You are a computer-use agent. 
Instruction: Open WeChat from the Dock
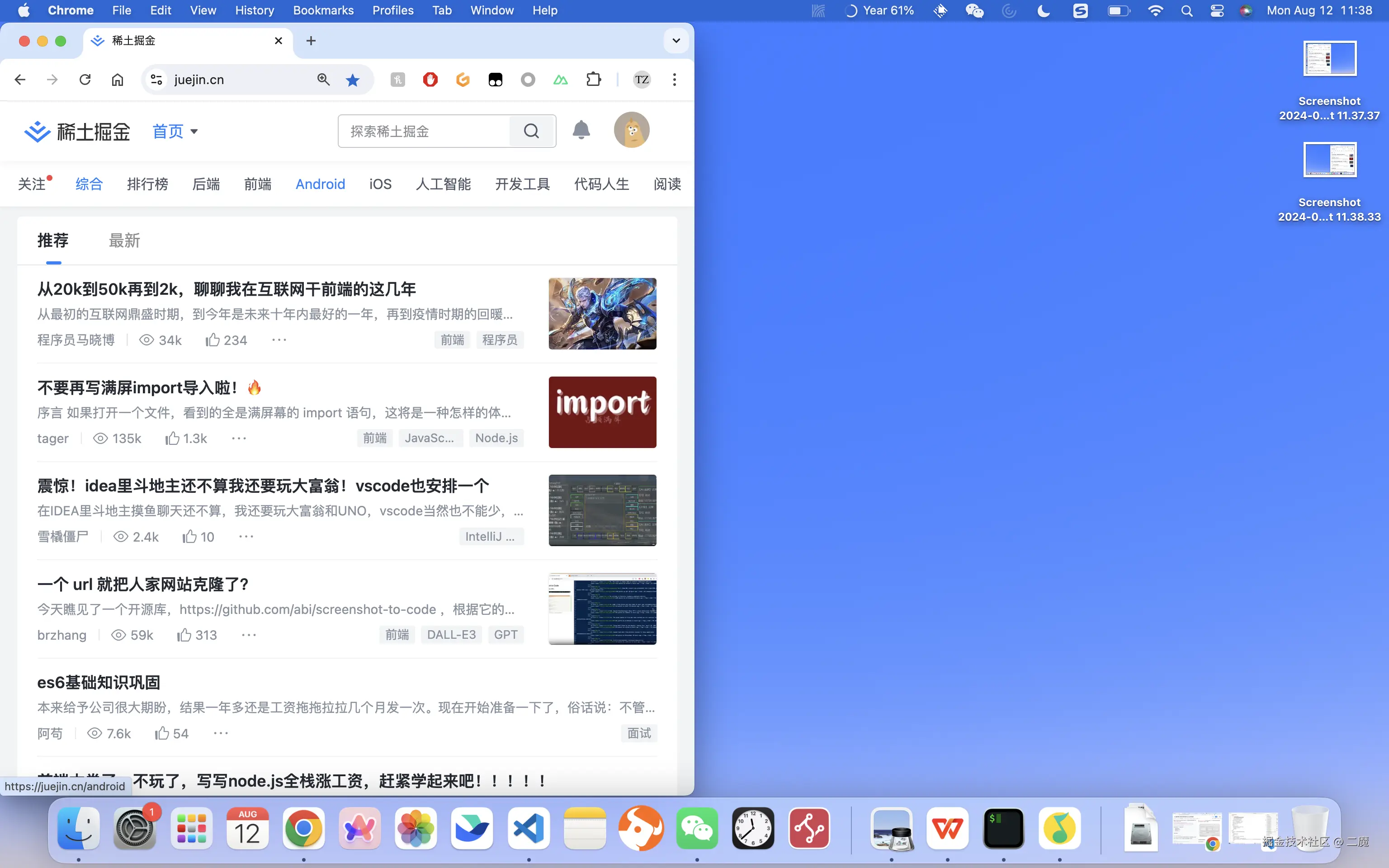[x=697, y=828]
